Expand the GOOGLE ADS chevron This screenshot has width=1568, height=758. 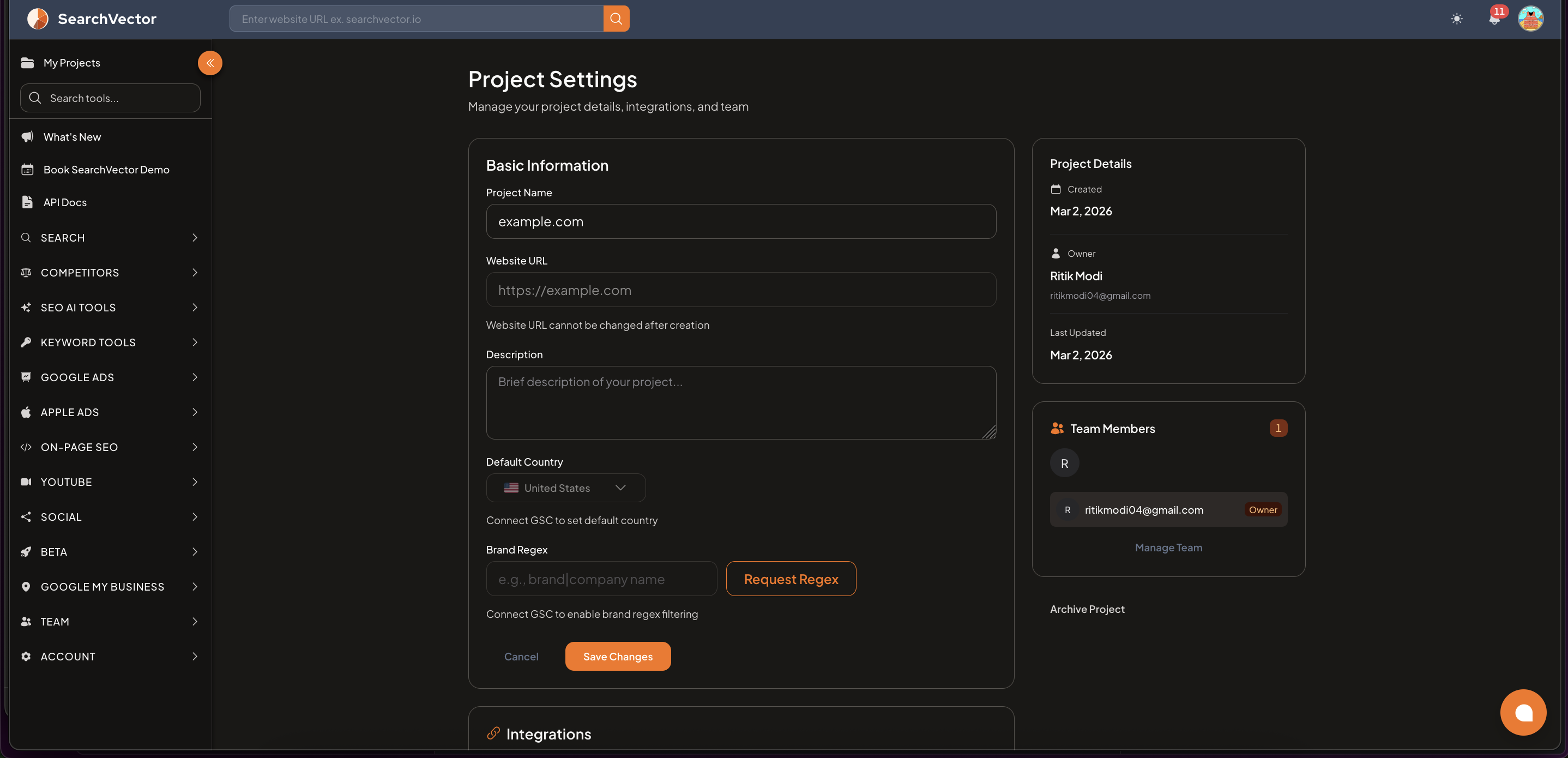[x=195, y=377]
